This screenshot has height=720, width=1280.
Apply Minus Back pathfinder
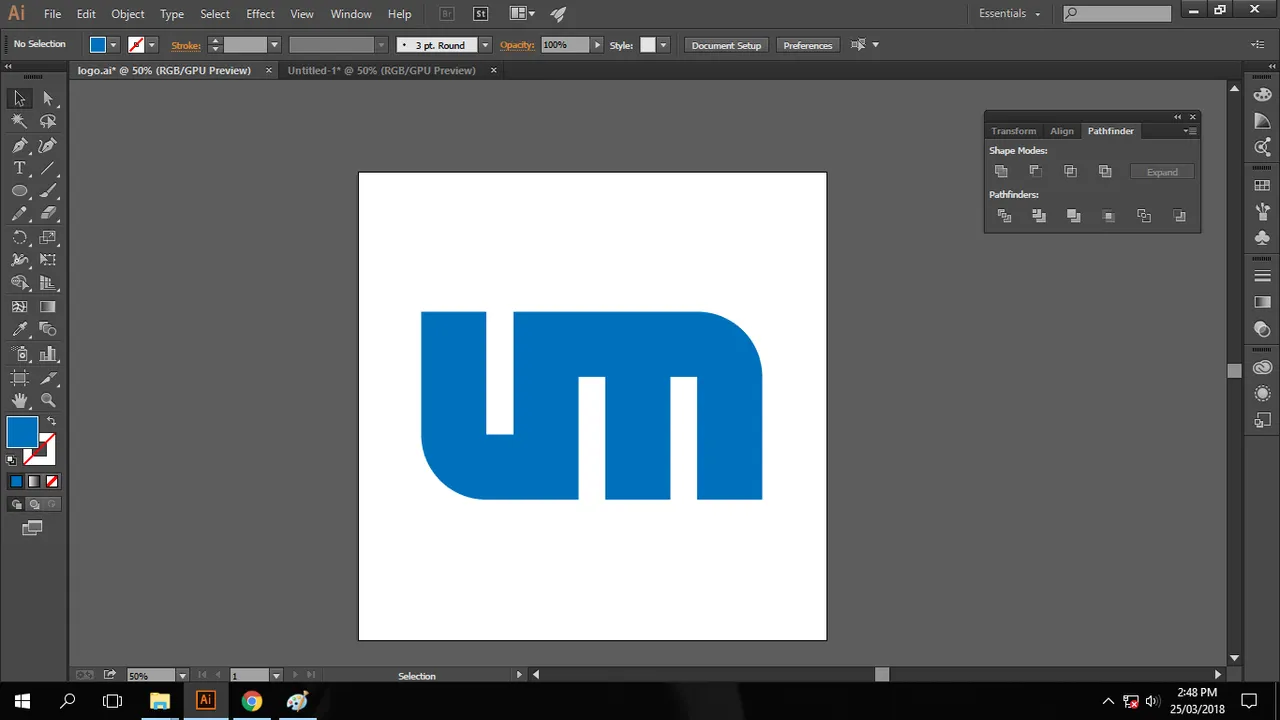click(1179, 216)
